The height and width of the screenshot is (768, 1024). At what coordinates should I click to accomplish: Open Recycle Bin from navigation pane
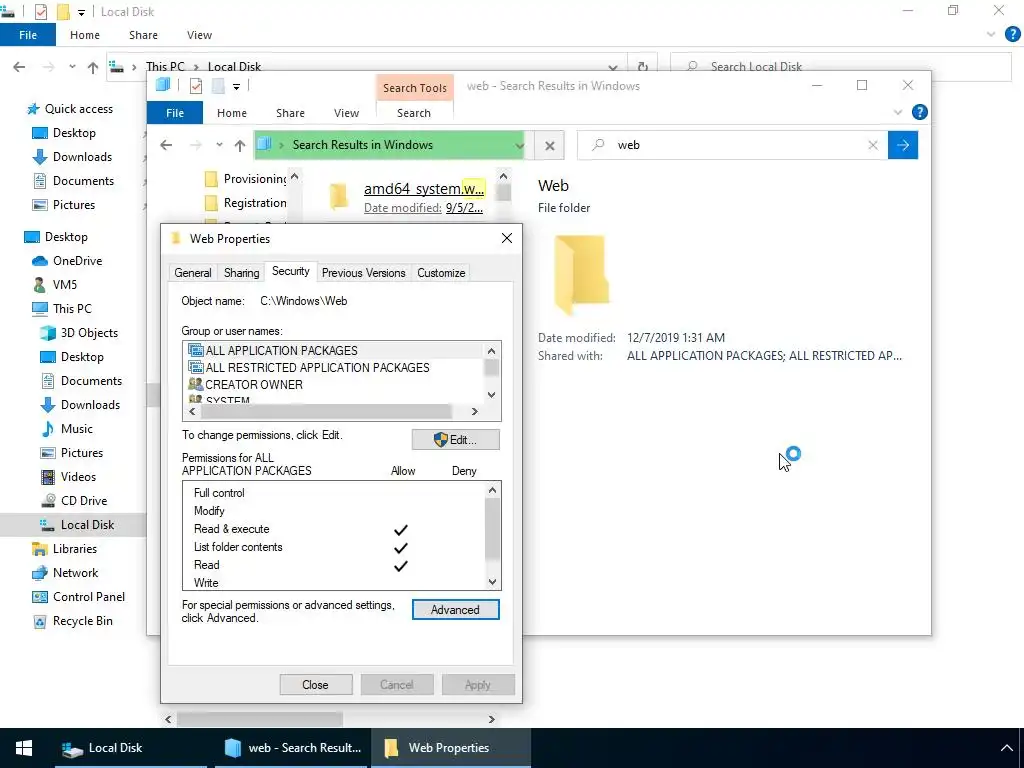pyautogui.click(x=72, y=621)
